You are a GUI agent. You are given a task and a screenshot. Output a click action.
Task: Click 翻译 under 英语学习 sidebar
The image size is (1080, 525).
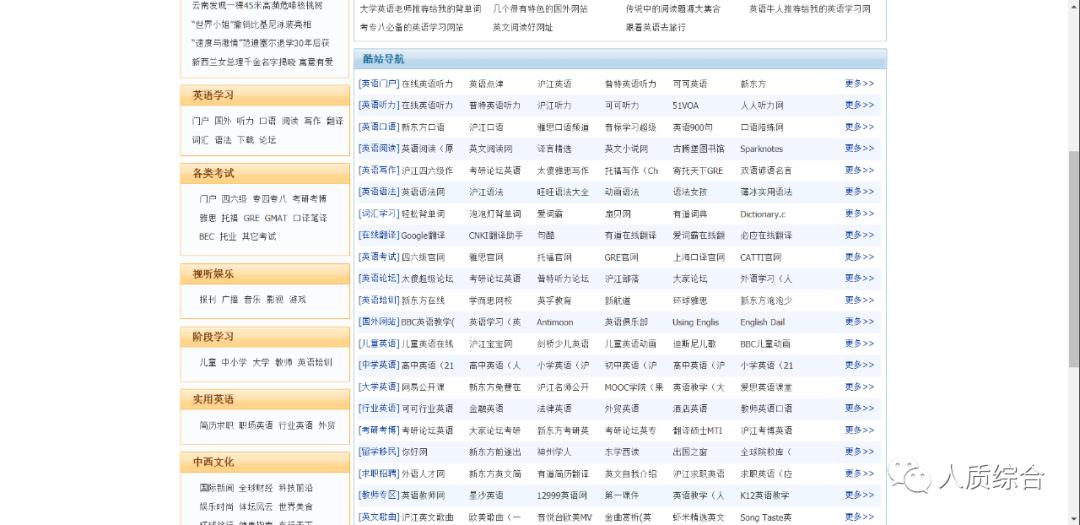coord(335,121)
